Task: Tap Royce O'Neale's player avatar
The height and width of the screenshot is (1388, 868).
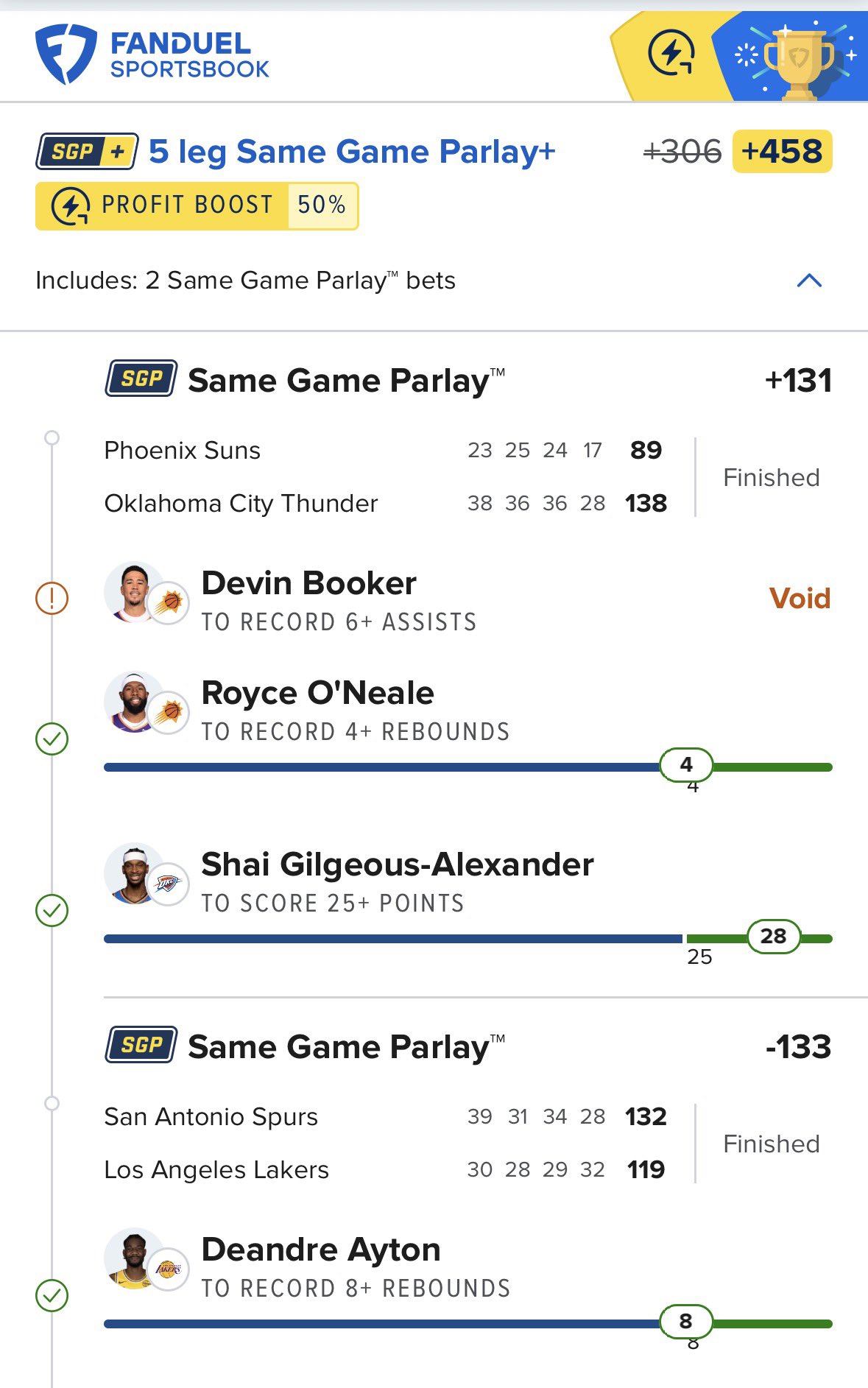Action: (135, 702)
